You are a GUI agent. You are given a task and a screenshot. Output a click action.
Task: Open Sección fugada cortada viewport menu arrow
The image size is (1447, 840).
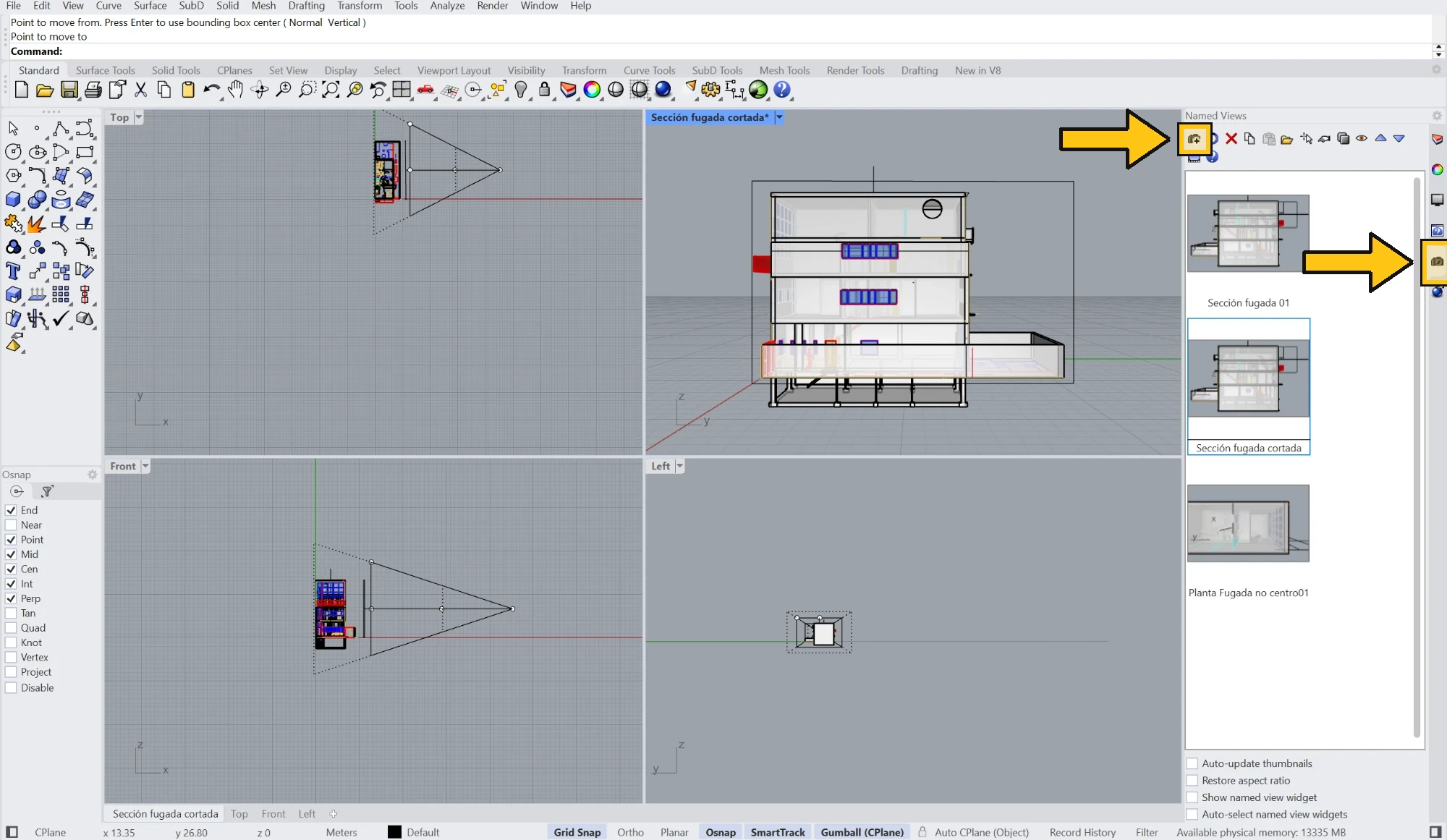(779, 117)
